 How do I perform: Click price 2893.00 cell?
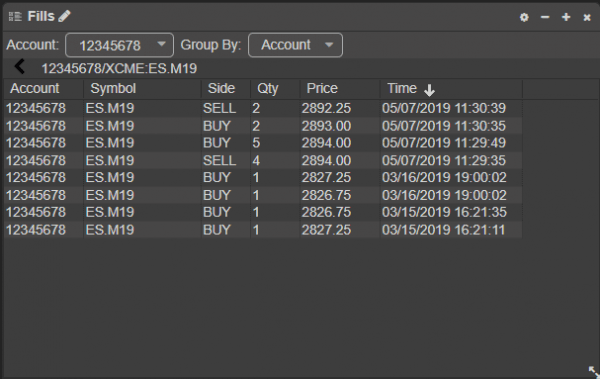[x=326, y=126]
